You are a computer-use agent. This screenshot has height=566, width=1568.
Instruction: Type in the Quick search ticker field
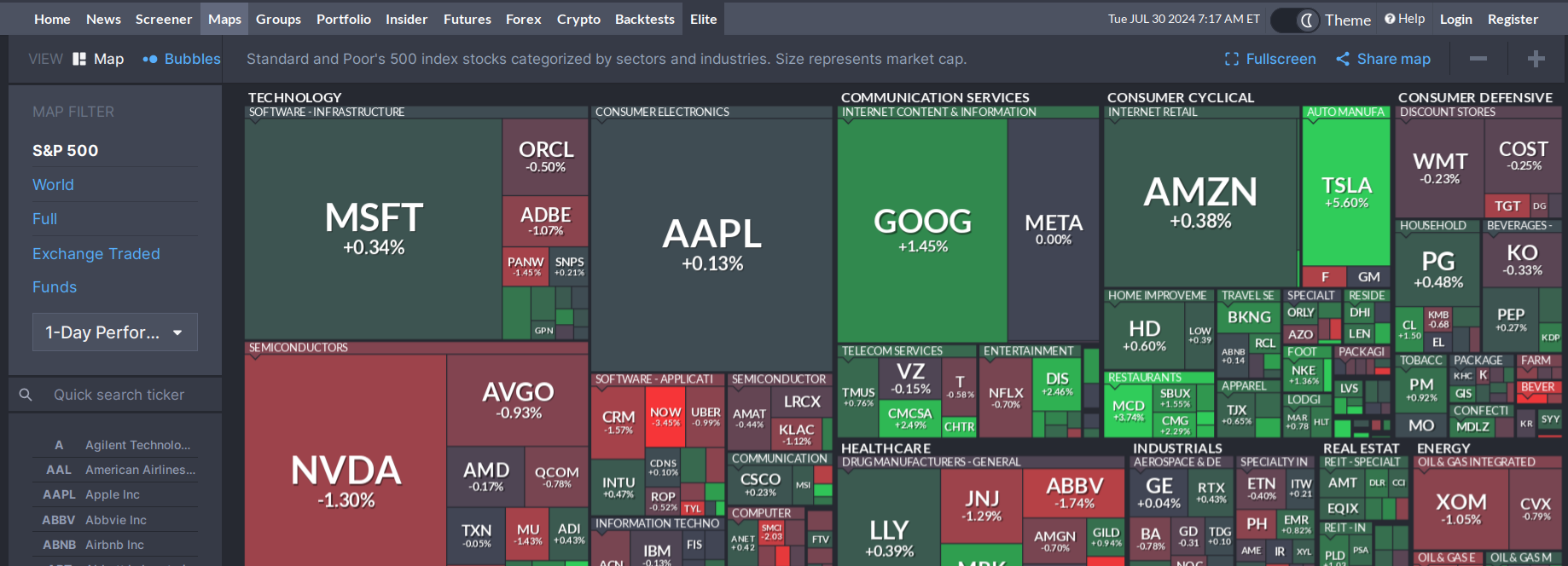pyautogui.click(x=119, y=395)
